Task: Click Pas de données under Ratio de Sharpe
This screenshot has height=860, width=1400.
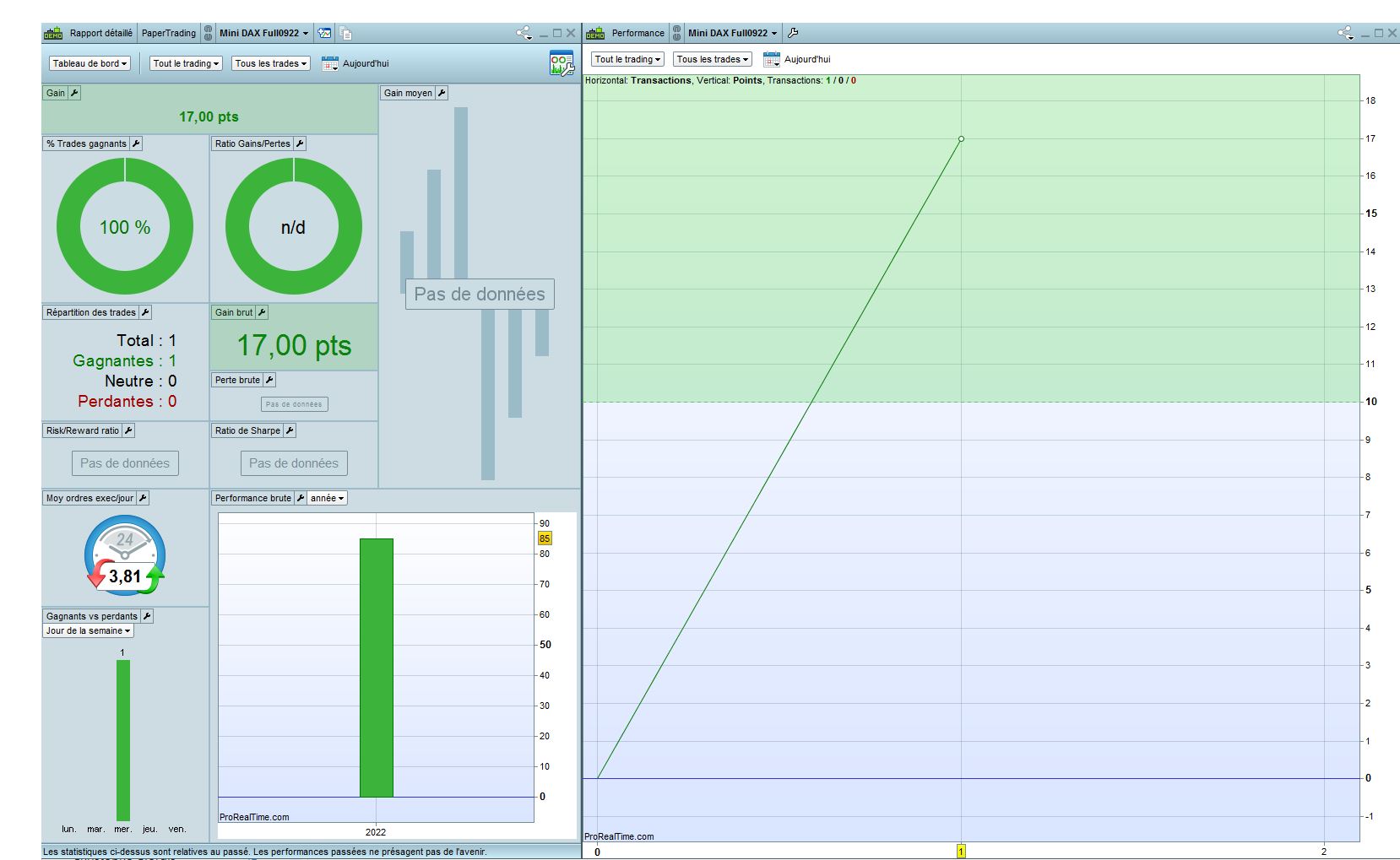Action: click(294, 463)
